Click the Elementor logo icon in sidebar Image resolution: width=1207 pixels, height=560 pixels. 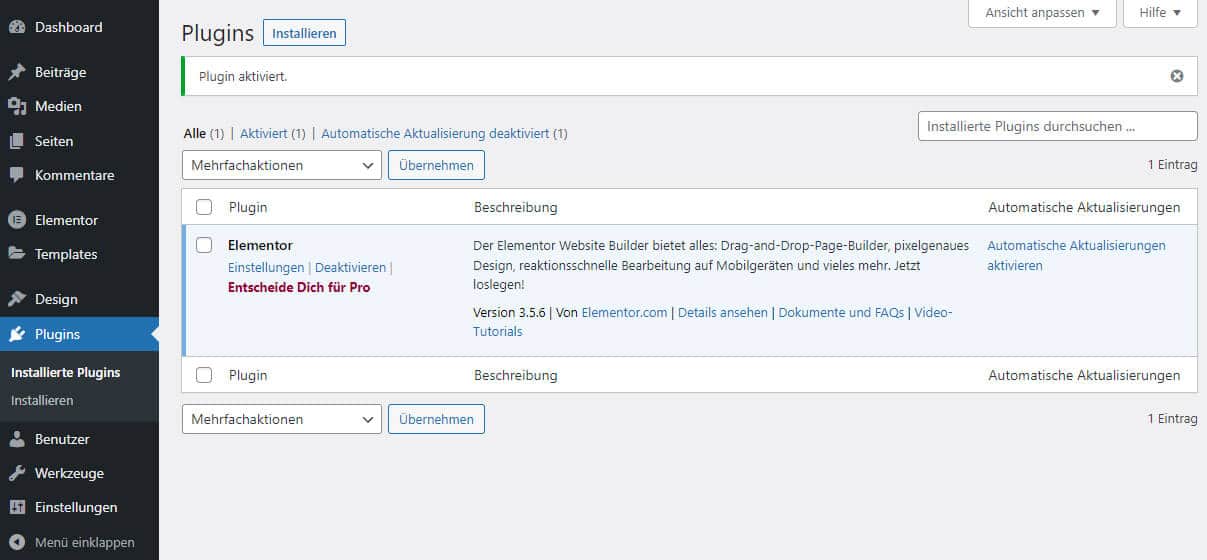[x=17, y=220]
